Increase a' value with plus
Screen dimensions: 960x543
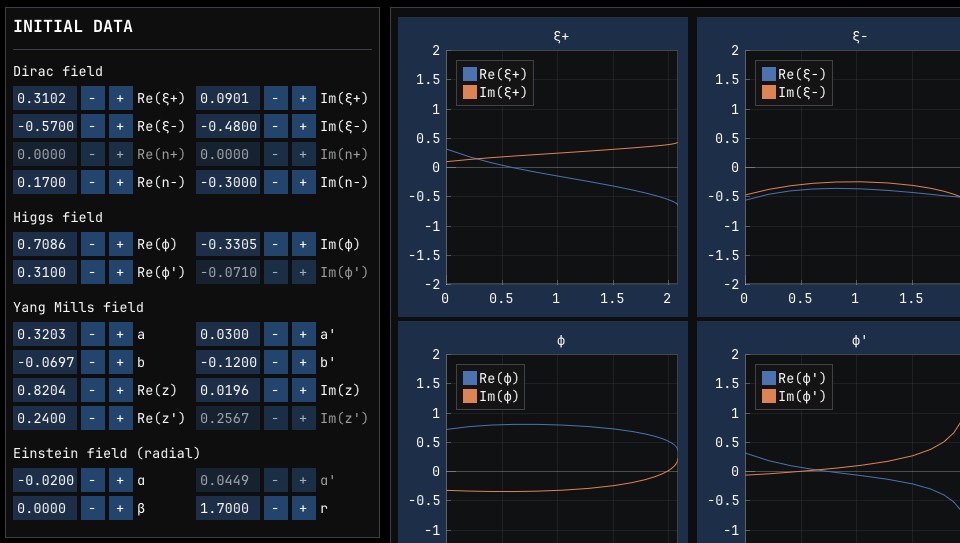(304, 334)
